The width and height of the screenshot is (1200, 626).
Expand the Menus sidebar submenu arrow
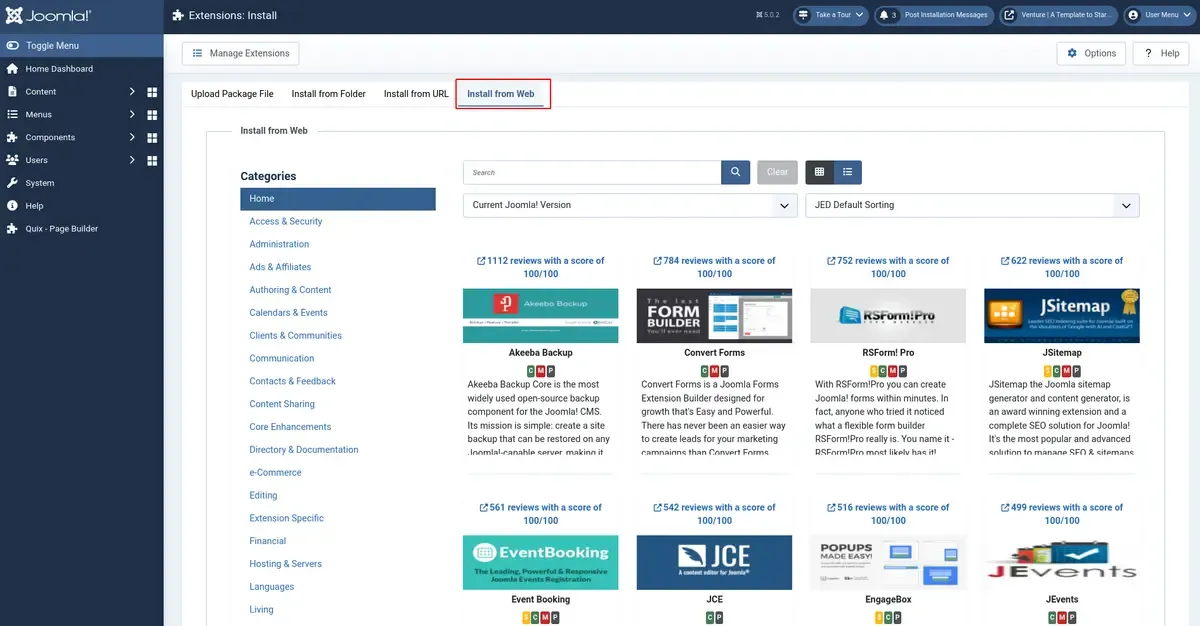[132, 114]
